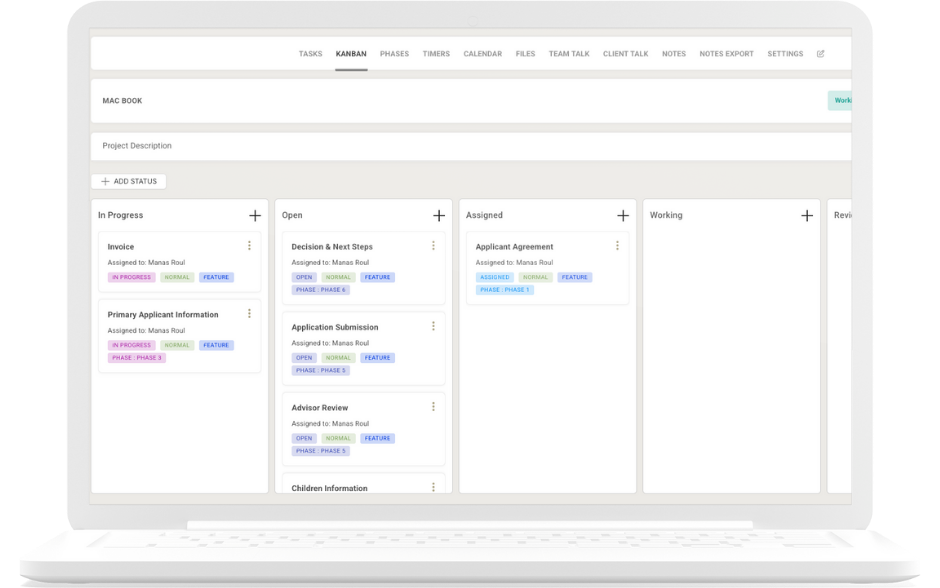Expand options menu for Advisor Review card
Screen dimensions: 940x588
(433, 407)
